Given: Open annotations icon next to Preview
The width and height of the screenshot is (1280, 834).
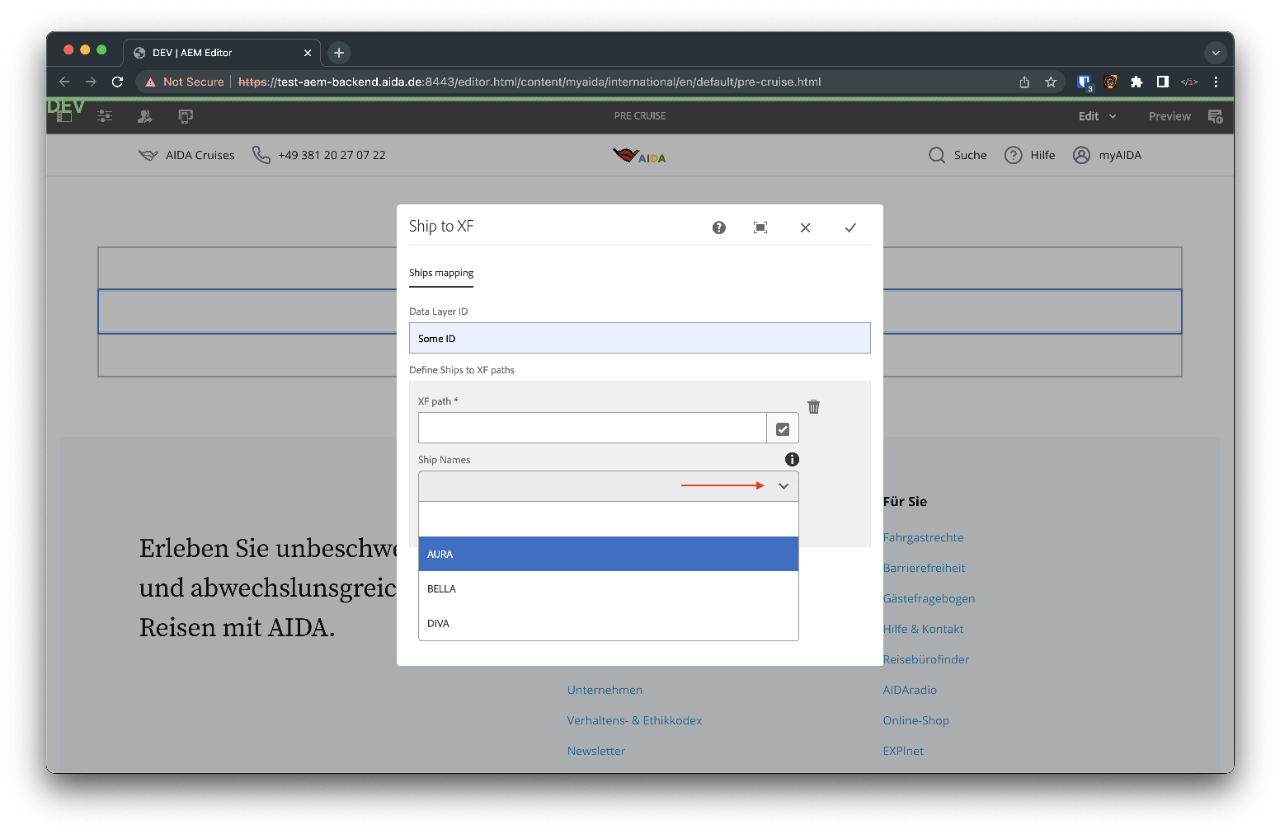Looking at the screenshot, I should point(1215,117).
